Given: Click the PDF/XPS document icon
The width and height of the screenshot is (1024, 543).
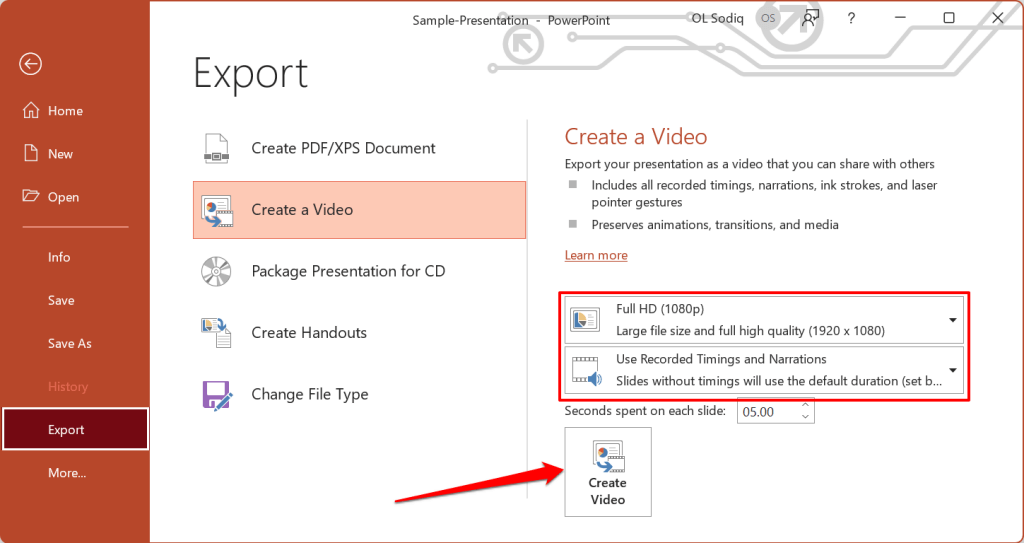Looking at the screenshot, I should pos(216,148).
